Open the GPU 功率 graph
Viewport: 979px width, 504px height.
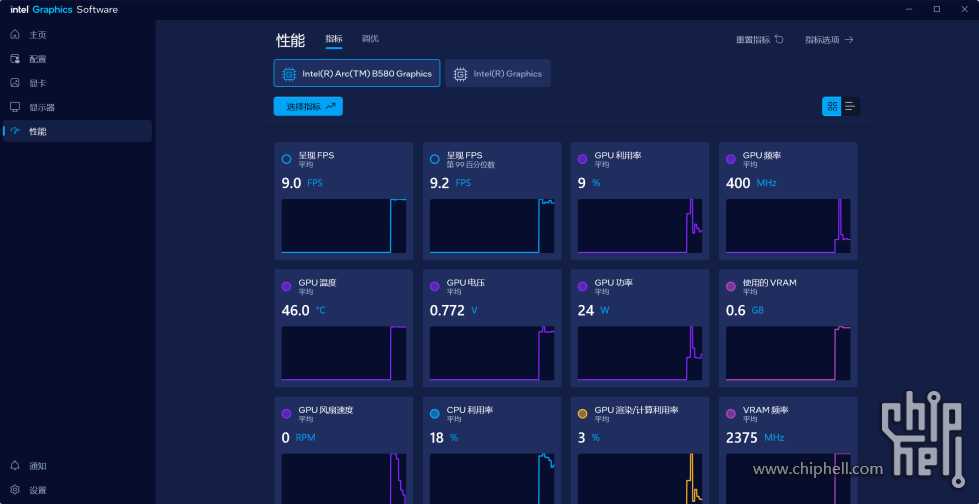[x=640, y=353]
